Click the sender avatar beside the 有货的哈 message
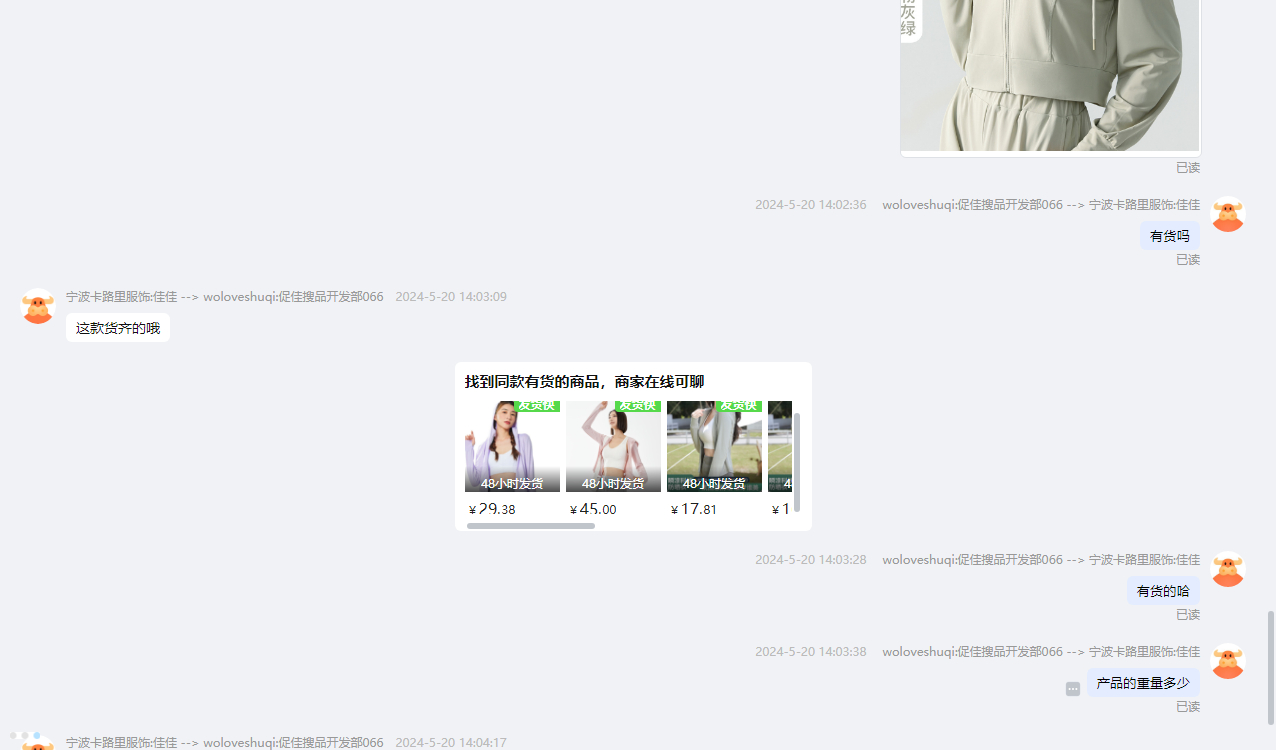 [x=1228, y=569]
